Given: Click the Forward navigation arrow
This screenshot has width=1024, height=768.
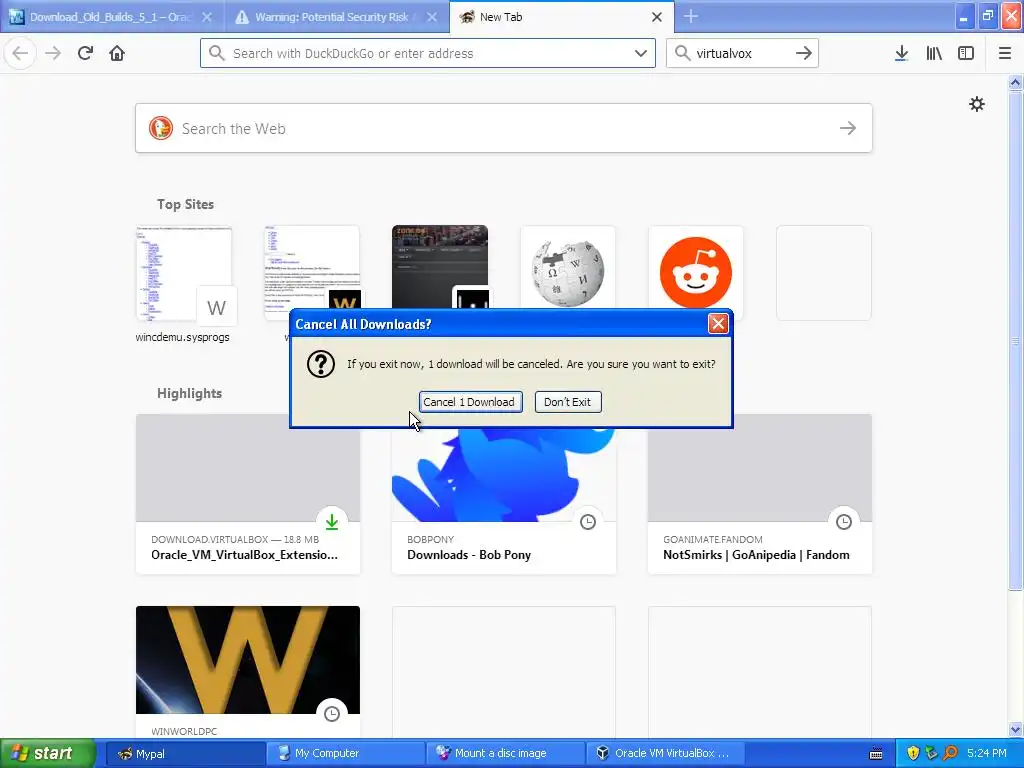Looking at the screenshot, I should point(54,53).
